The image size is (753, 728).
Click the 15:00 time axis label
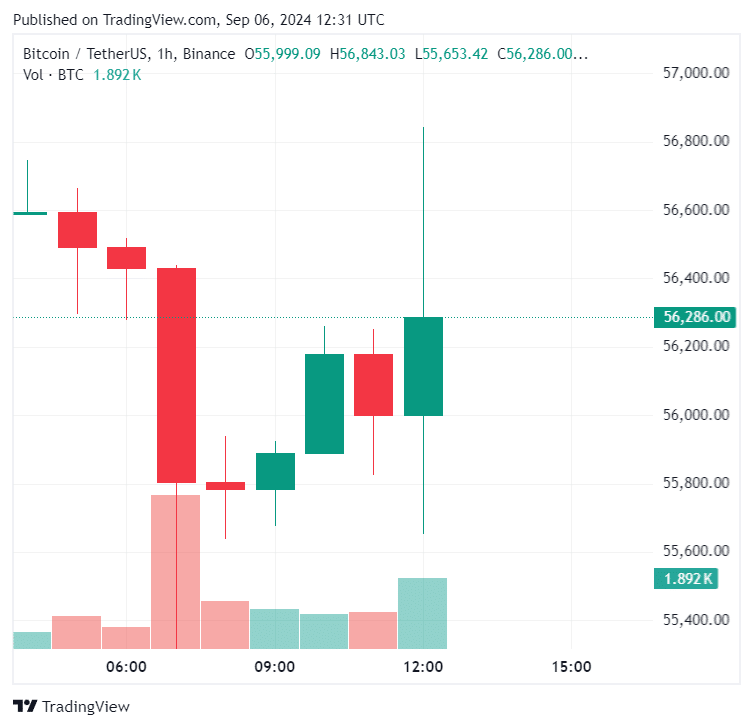coord(571,667)
